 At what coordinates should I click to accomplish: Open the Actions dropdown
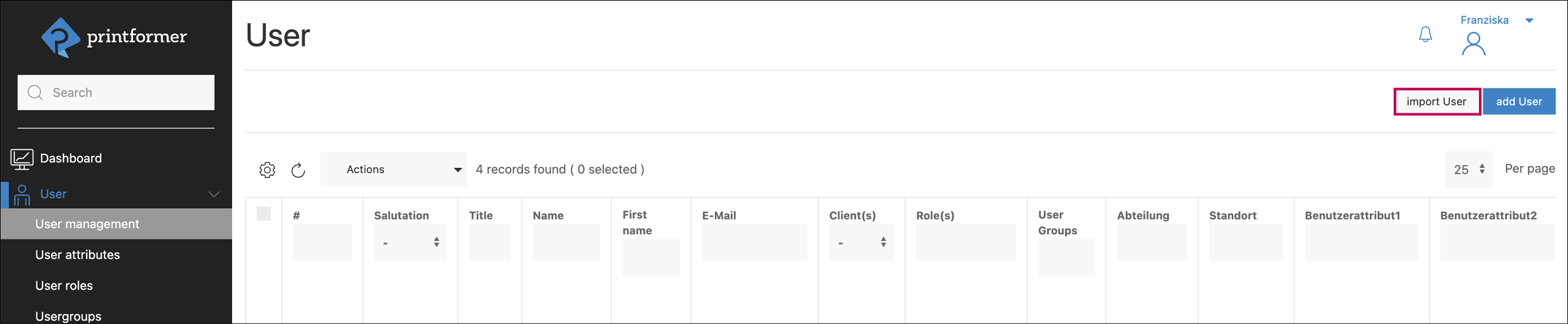[x=393, y=169]
